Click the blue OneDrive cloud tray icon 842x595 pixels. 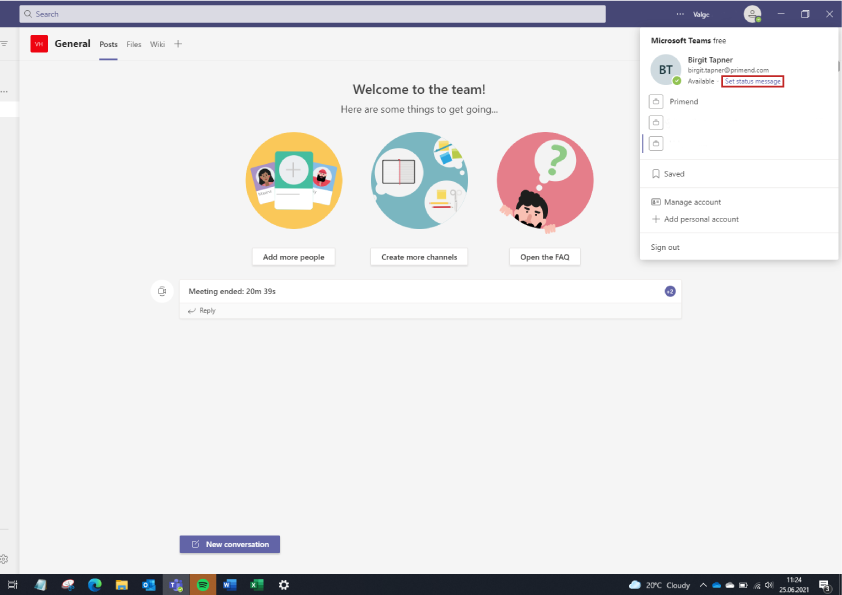pyautogui.click(x=716, y=585)
